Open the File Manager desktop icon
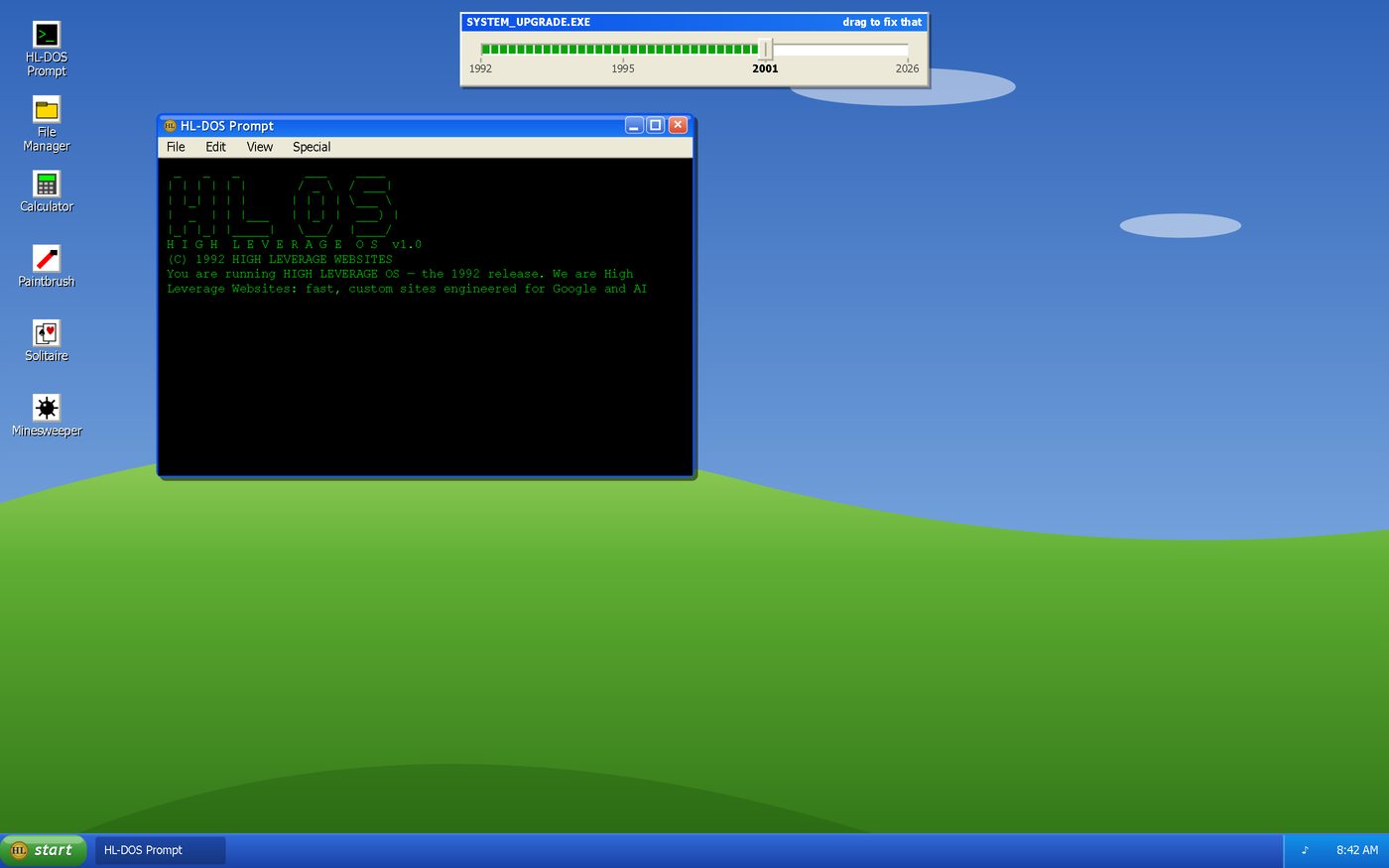 47,124
